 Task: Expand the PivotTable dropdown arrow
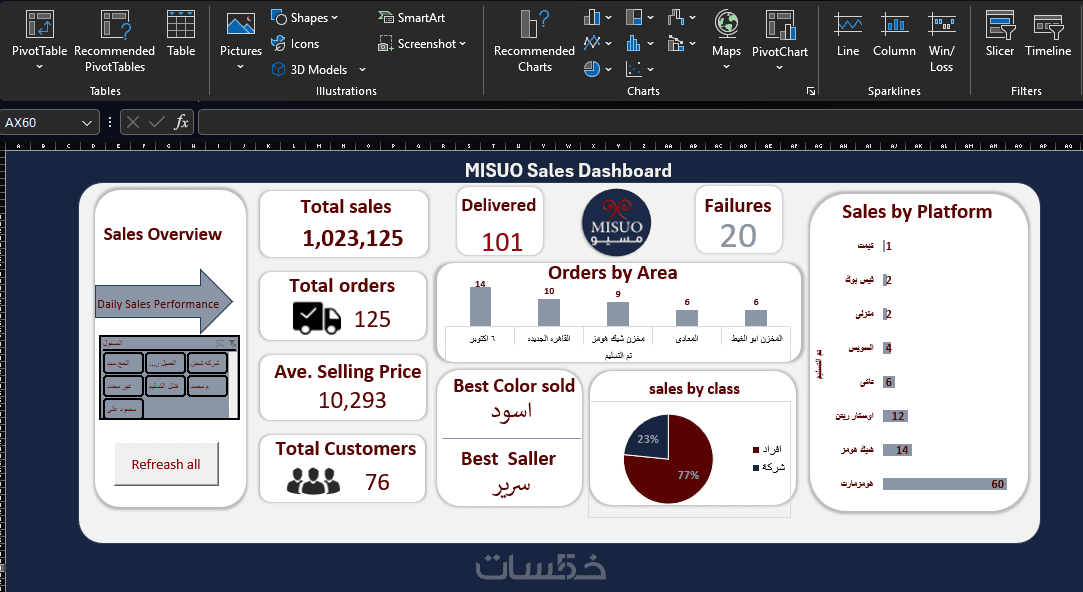click(x=39, y=67)
